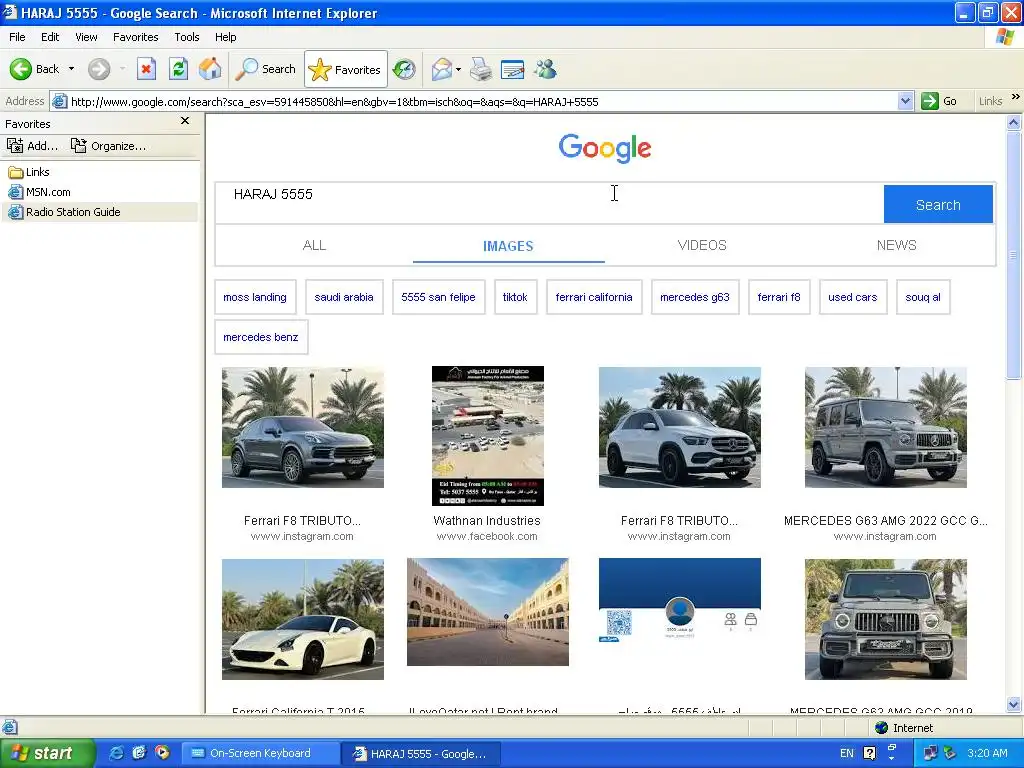Image resolution: width=1024 pixels, height=768 pixels.
Task: Open the Messenger people icon
Action: (545, 69)
